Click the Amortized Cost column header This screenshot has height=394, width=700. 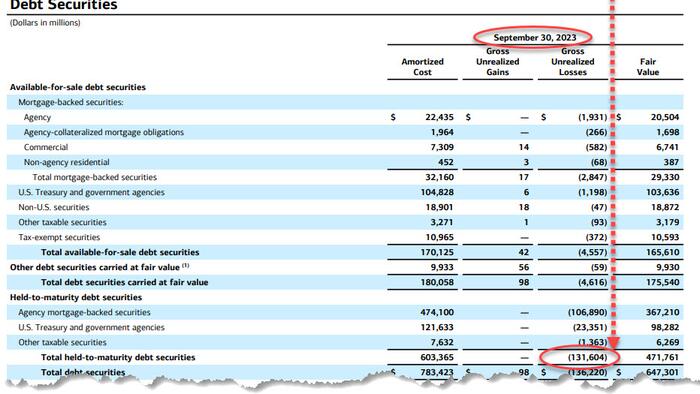(422, 67)
